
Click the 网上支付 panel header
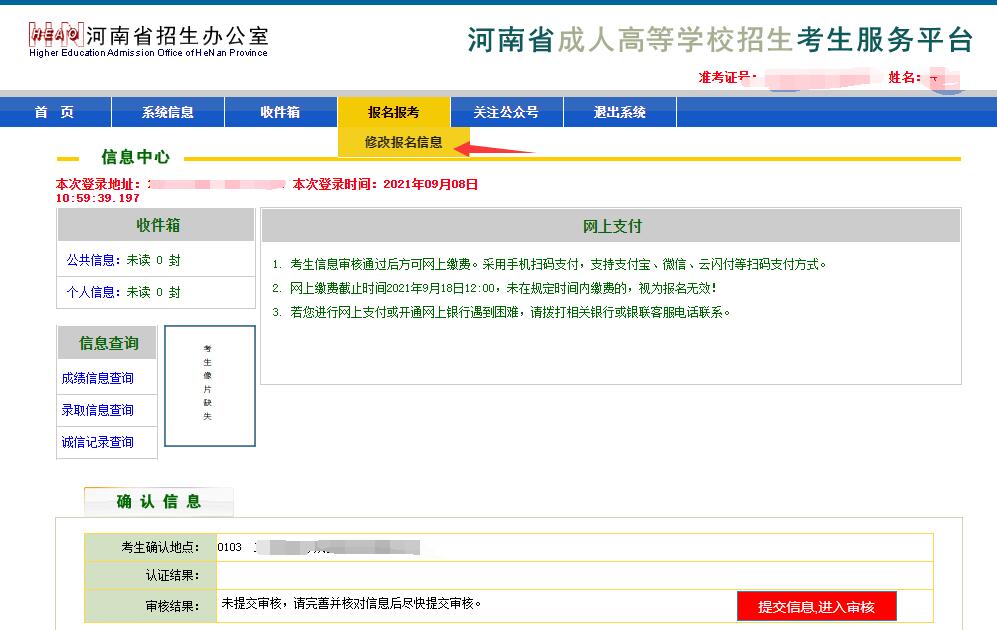click(611, 226)
